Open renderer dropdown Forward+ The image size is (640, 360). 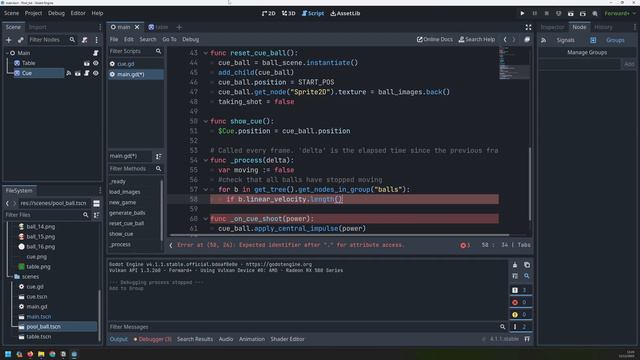[620, 13]
